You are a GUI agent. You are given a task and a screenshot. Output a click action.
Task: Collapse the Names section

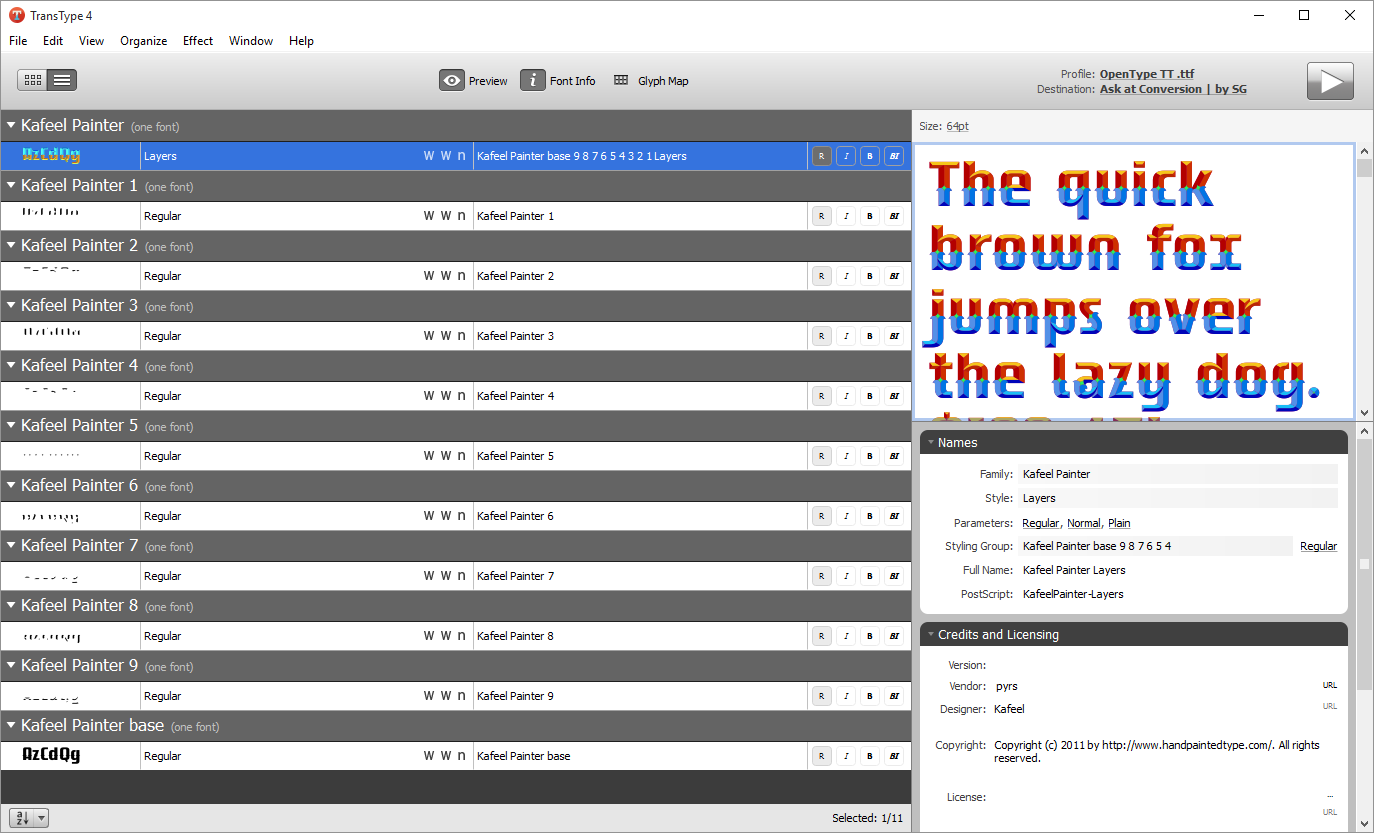tap(930, 442)
